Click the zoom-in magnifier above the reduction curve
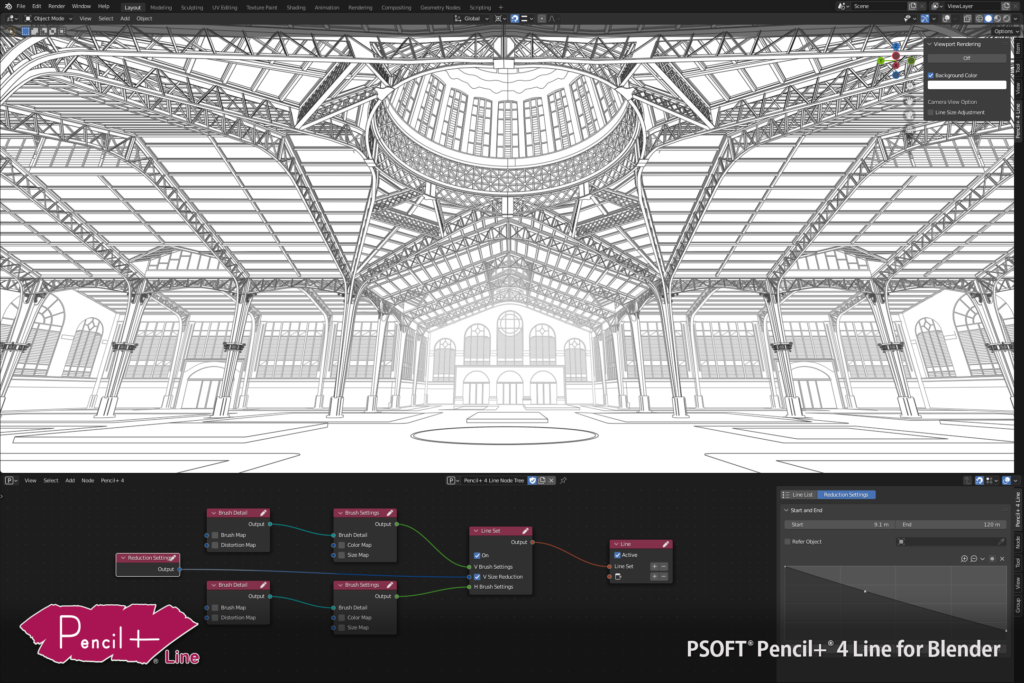 point(964,559)
